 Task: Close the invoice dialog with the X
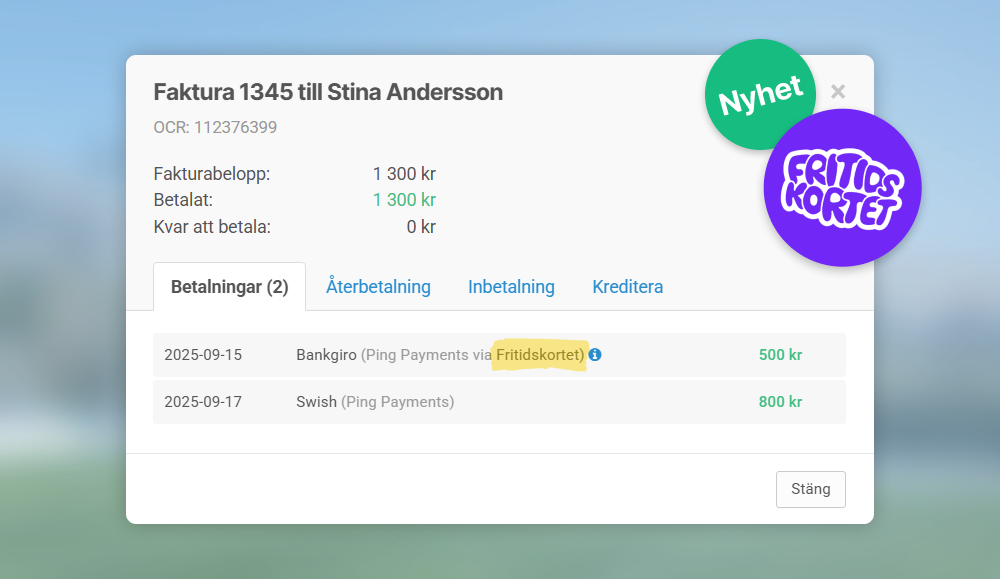[838, 92]
